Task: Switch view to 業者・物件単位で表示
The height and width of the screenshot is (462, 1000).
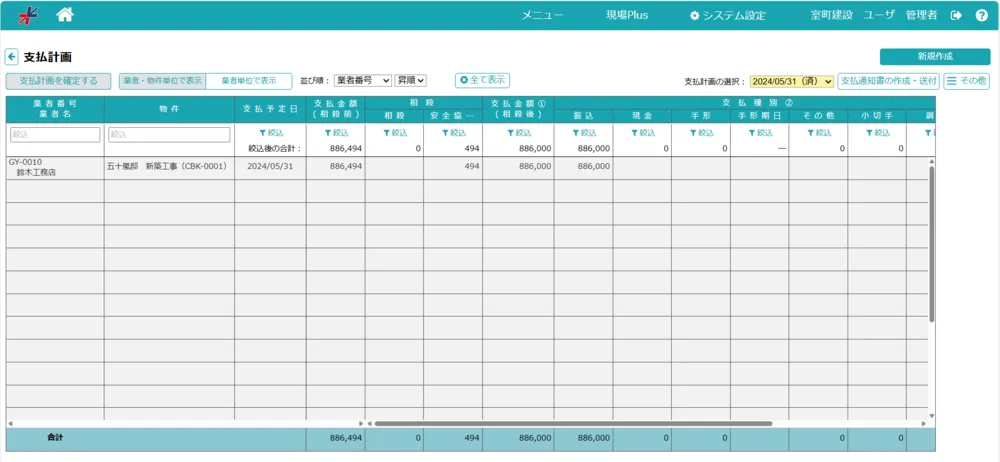Action: tap(162, 81)
